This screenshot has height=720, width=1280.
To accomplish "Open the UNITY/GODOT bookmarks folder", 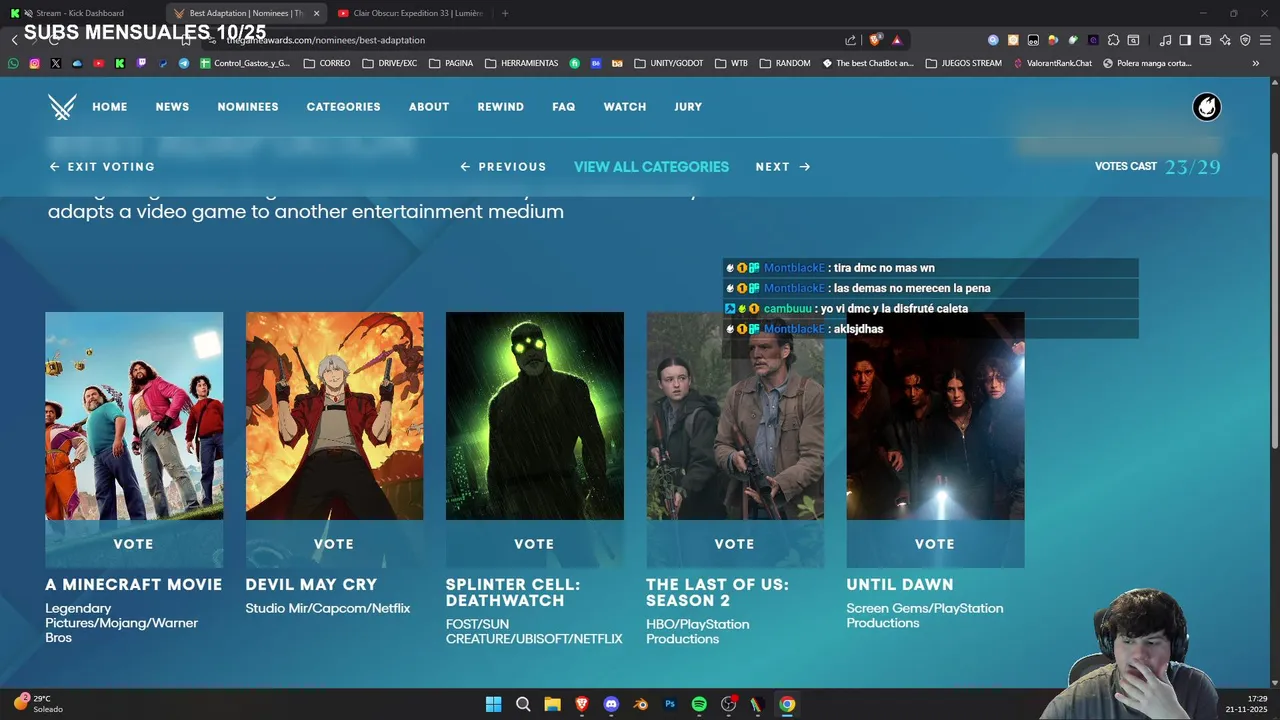I will pyautogui.click(x=669, y=63).
